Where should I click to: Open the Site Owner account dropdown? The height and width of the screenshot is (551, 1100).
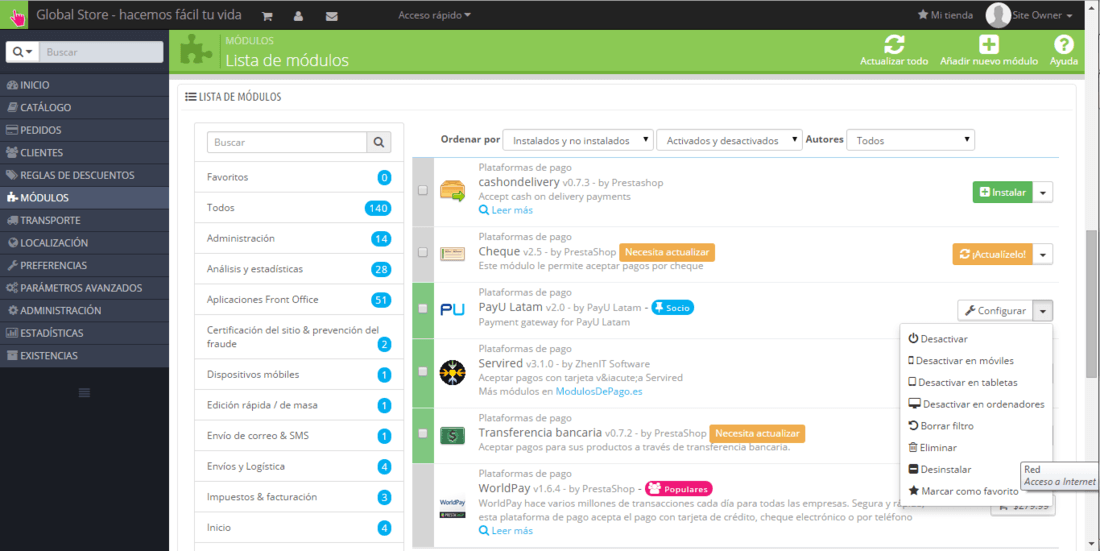[x=1042, y=15]
